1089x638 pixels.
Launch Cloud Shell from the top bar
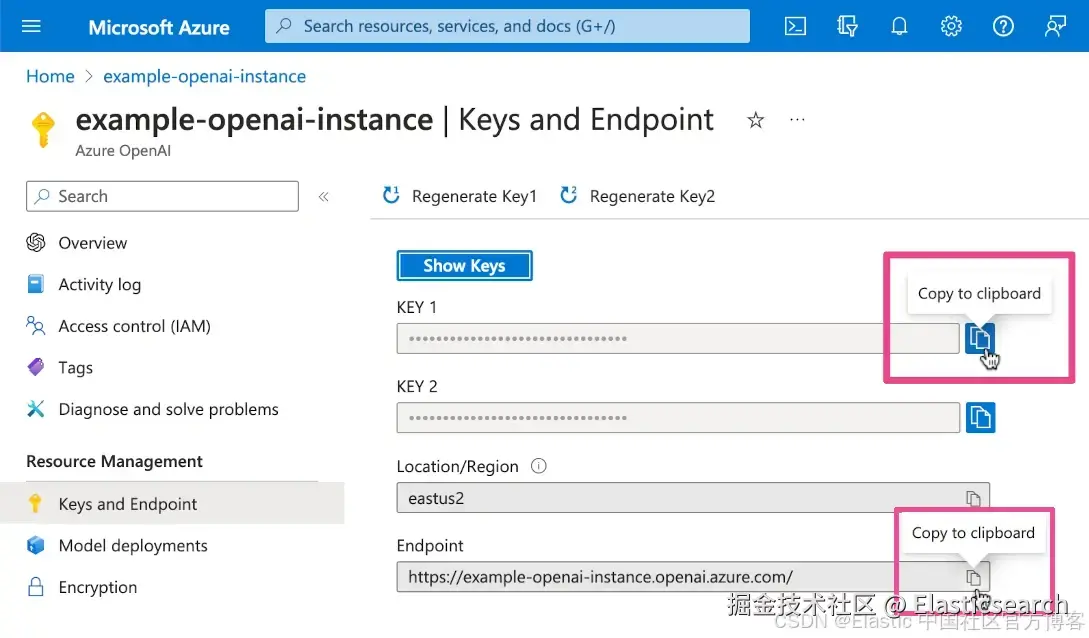coord(795,26)
